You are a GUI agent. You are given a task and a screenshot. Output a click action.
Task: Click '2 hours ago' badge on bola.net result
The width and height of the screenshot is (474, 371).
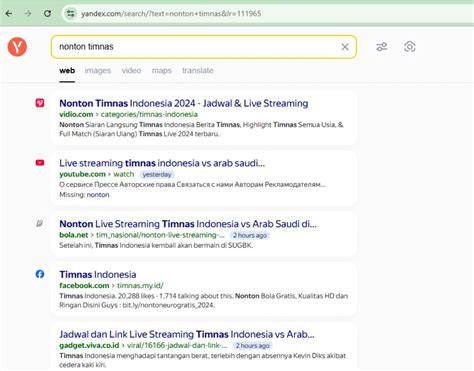[x=250, y=235]
